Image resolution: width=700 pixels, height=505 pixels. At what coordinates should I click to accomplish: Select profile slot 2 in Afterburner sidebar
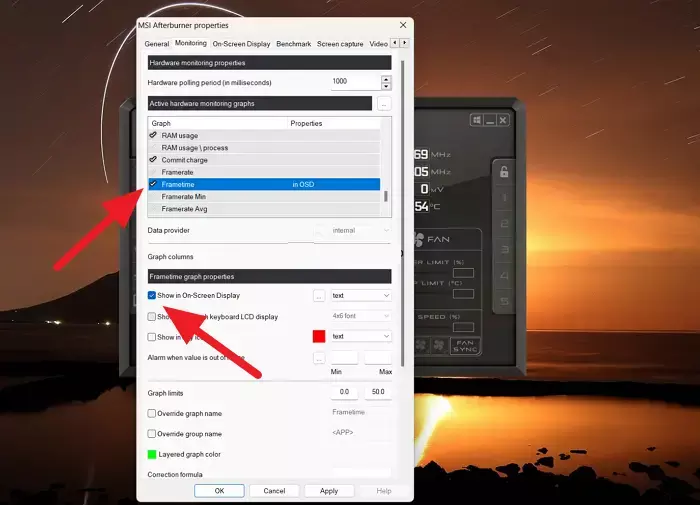(x=504, y=223)
